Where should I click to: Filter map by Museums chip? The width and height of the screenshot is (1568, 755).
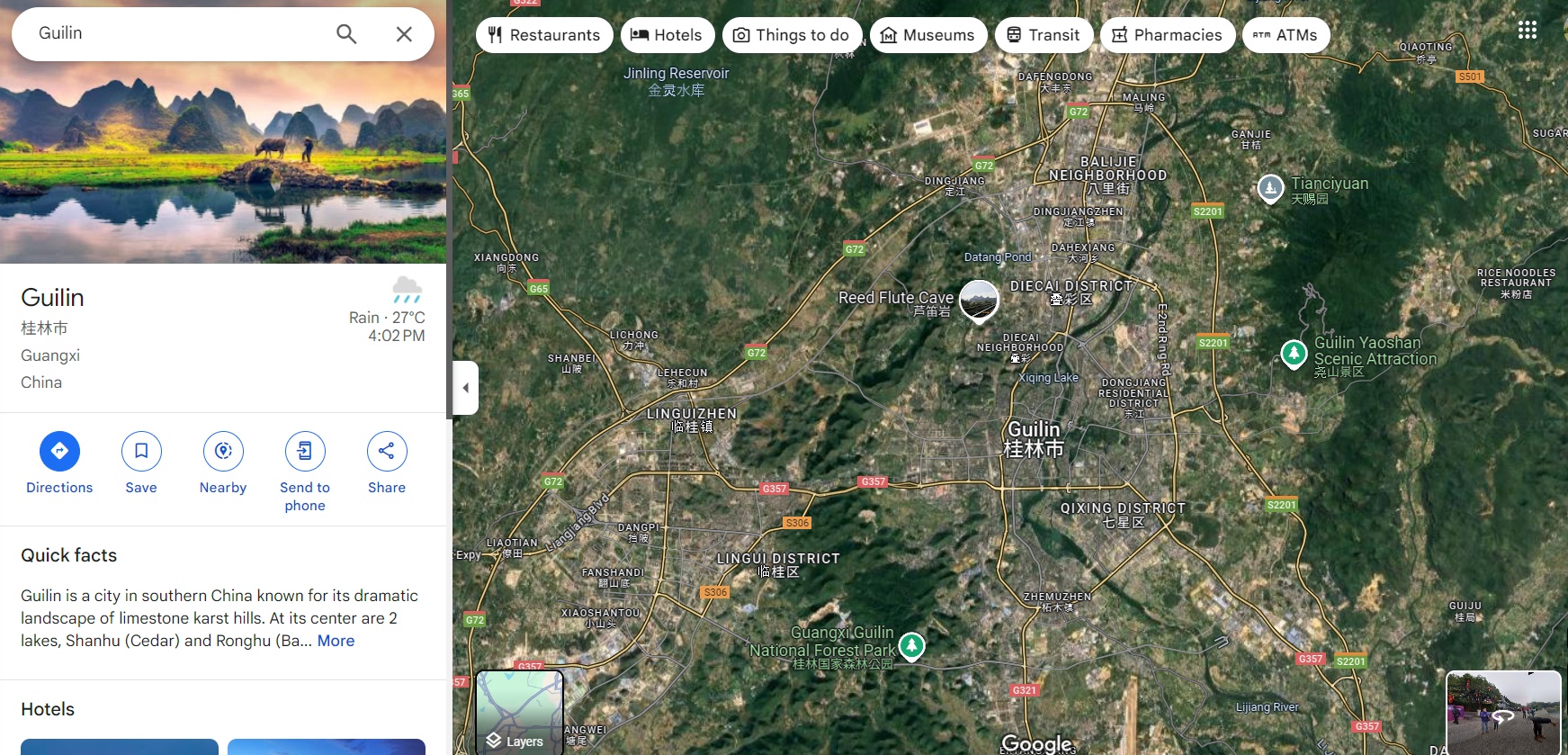coord(928,35)
